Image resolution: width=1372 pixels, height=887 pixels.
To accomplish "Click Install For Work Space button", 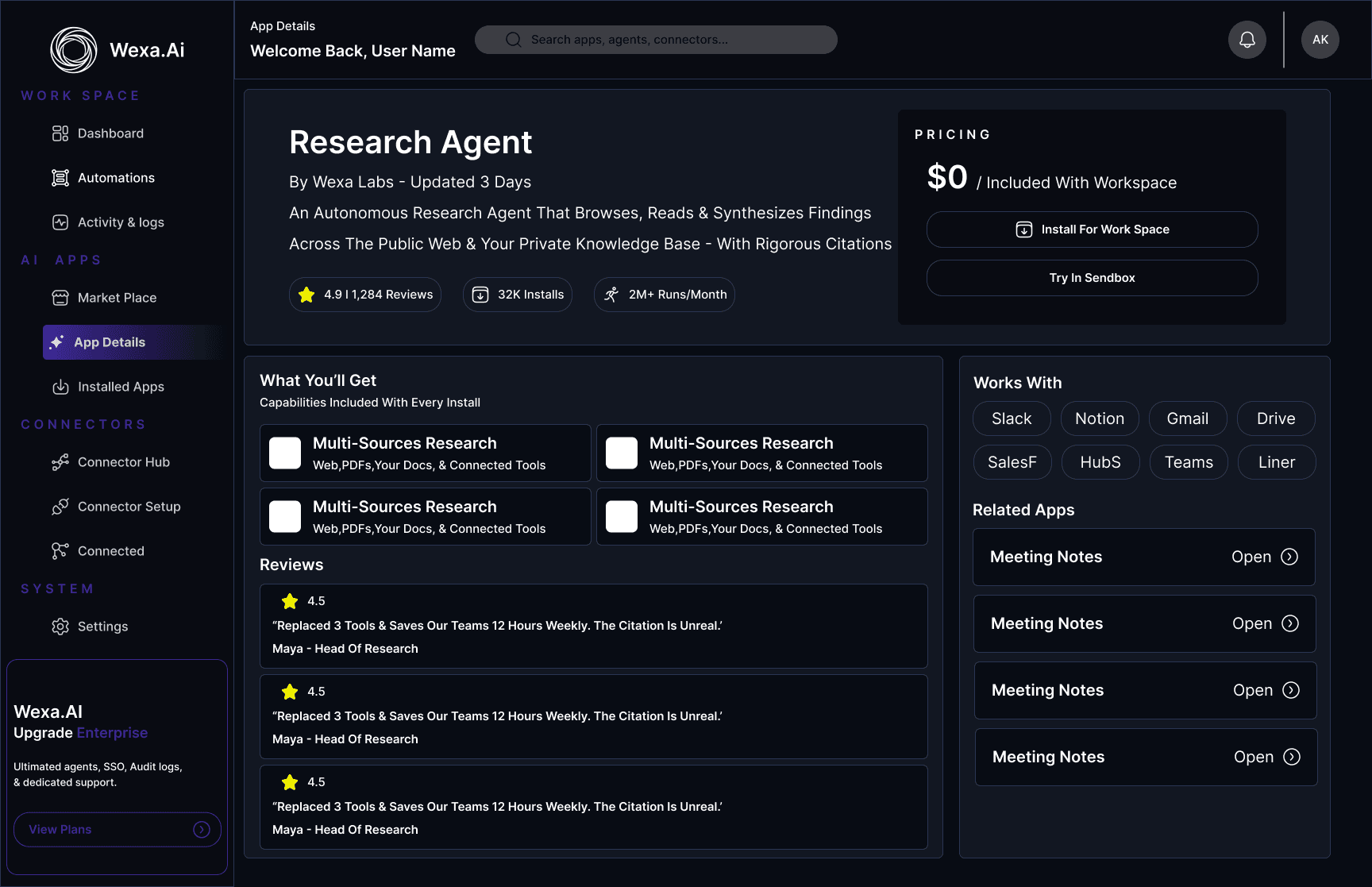I will pos(1092,229).
